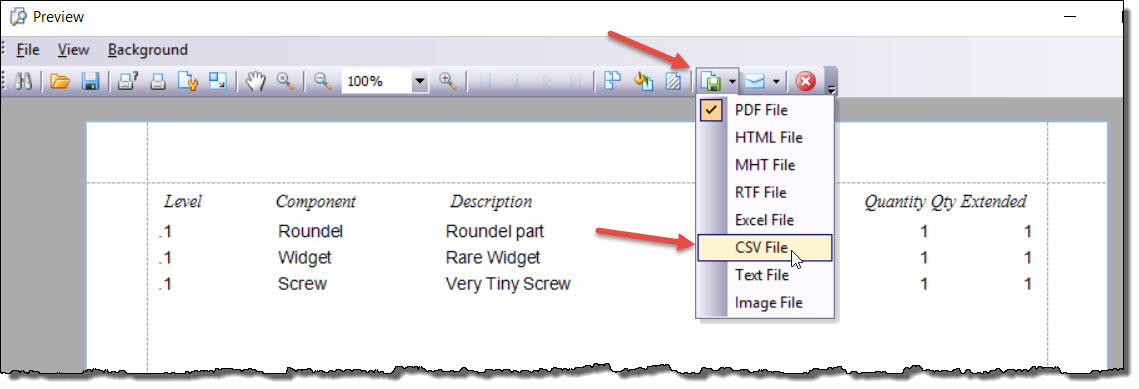This screenshot has width=1139, height=389.
Task: Click the watermark icon
Action: (673, 81)
